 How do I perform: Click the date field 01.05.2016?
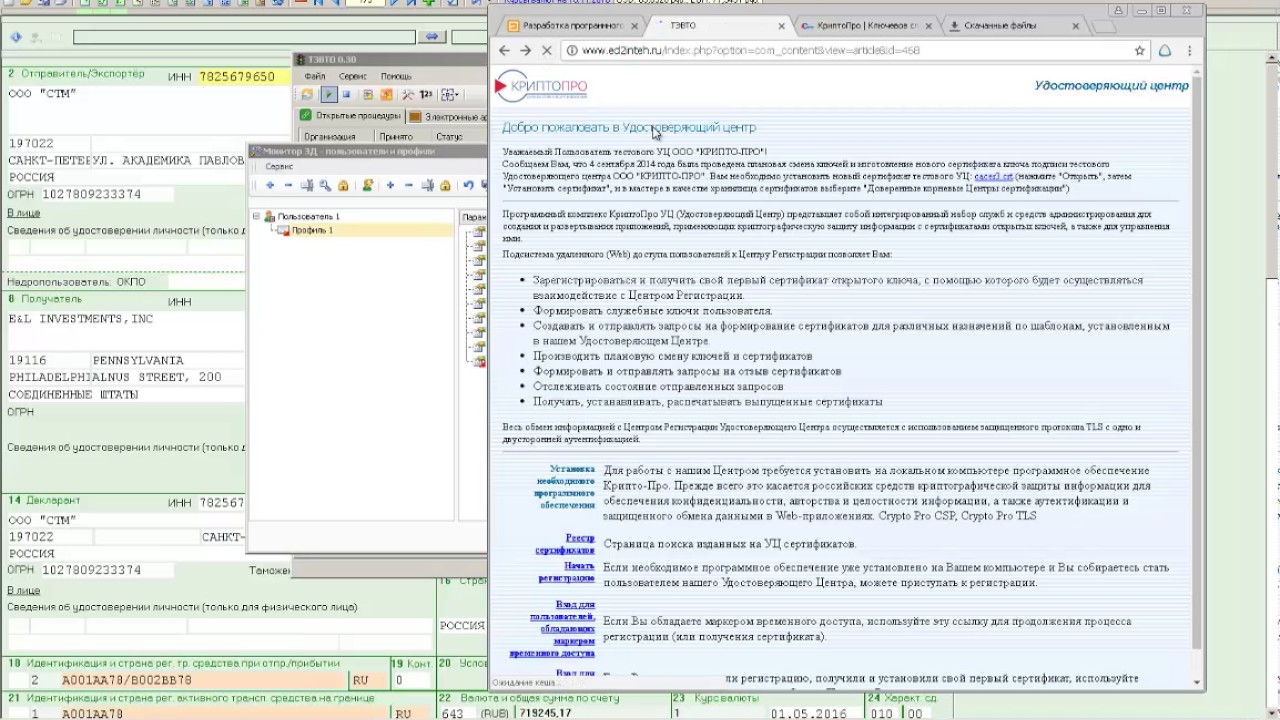(808, 714)
